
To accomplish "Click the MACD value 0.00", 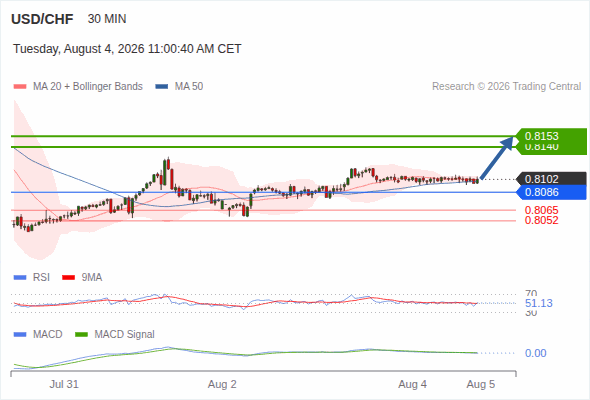I will [x=536, y=353].
